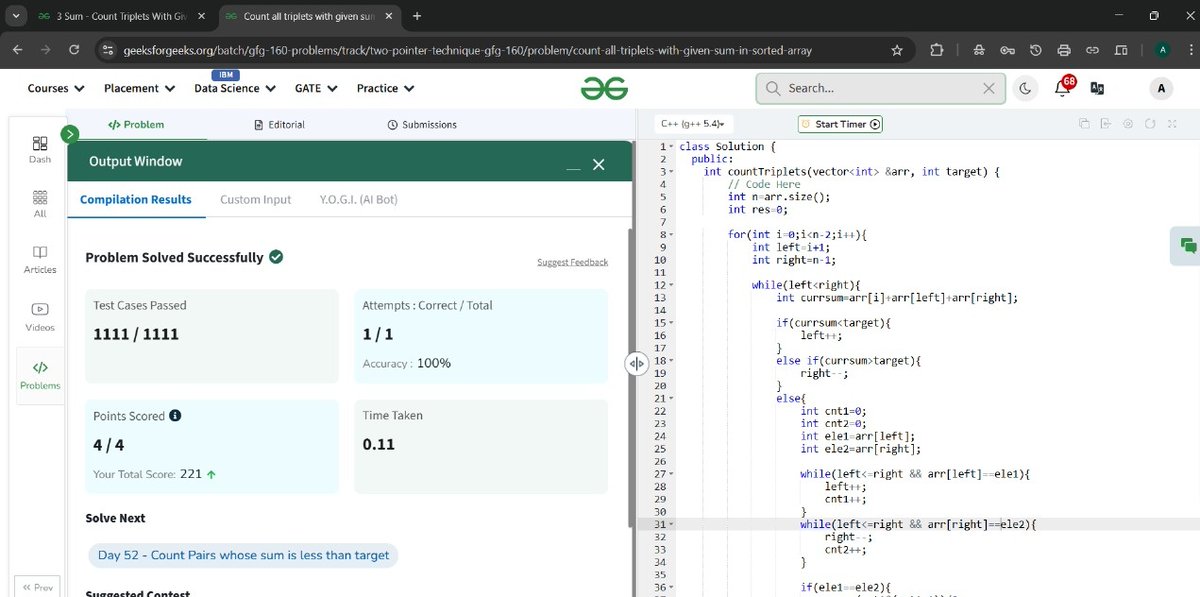This screenshot has height=597, width=1200.
Task: Click the green expand sidebar arrow circle
Action: [x=69, y=134]
